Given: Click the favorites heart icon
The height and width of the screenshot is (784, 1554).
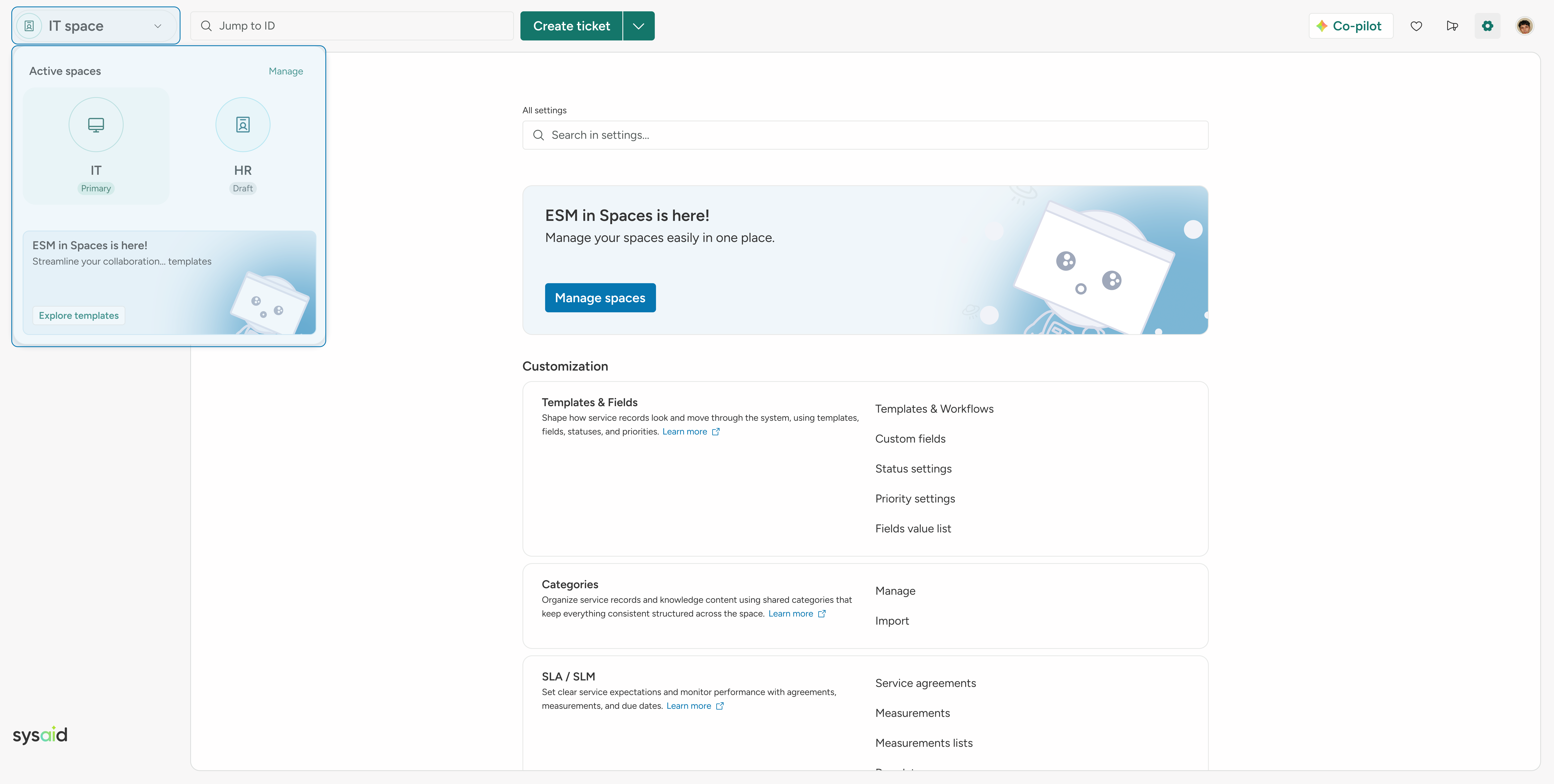Looking at the screenshot, I should point(1416,26).
